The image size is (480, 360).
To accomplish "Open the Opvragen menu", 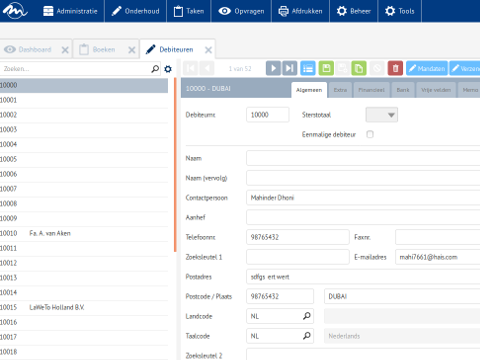I will tap(241, 11).
